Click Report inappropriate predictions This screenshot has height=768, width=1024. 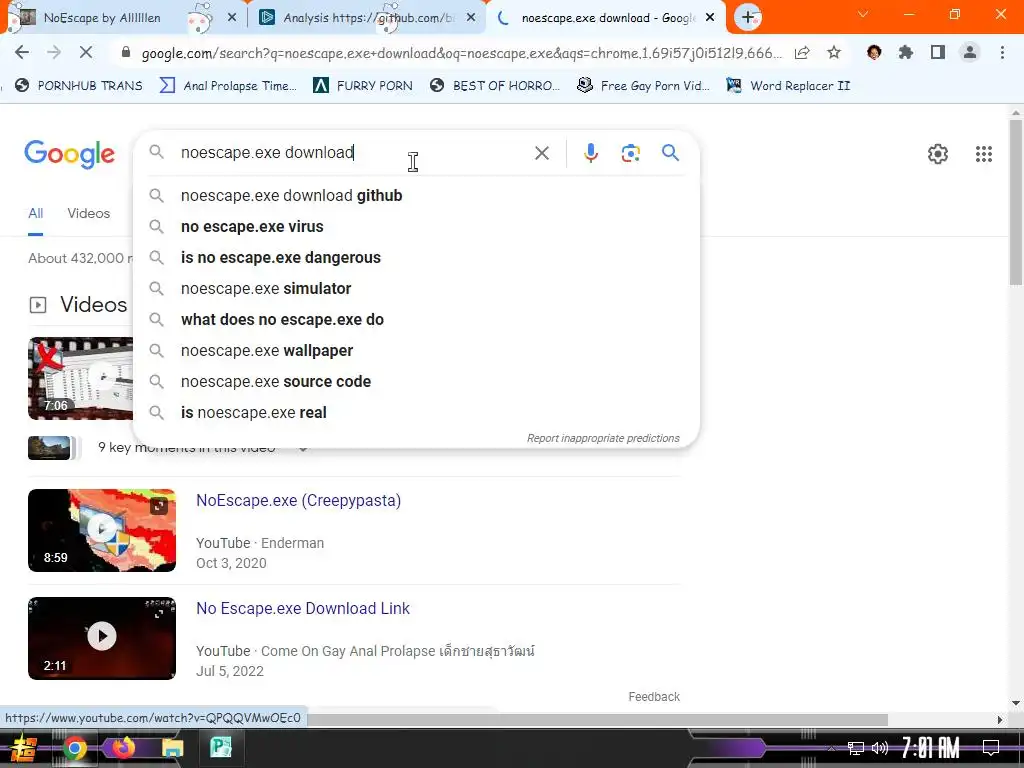(x=603, y=438)
